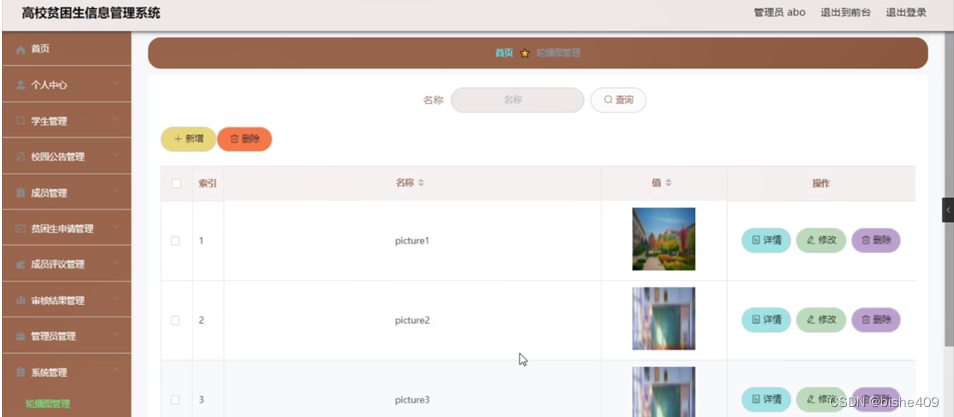Expand the 成员评议管理 menu chevron
This screenshot has height=417, width=954.
click(115, 264)
